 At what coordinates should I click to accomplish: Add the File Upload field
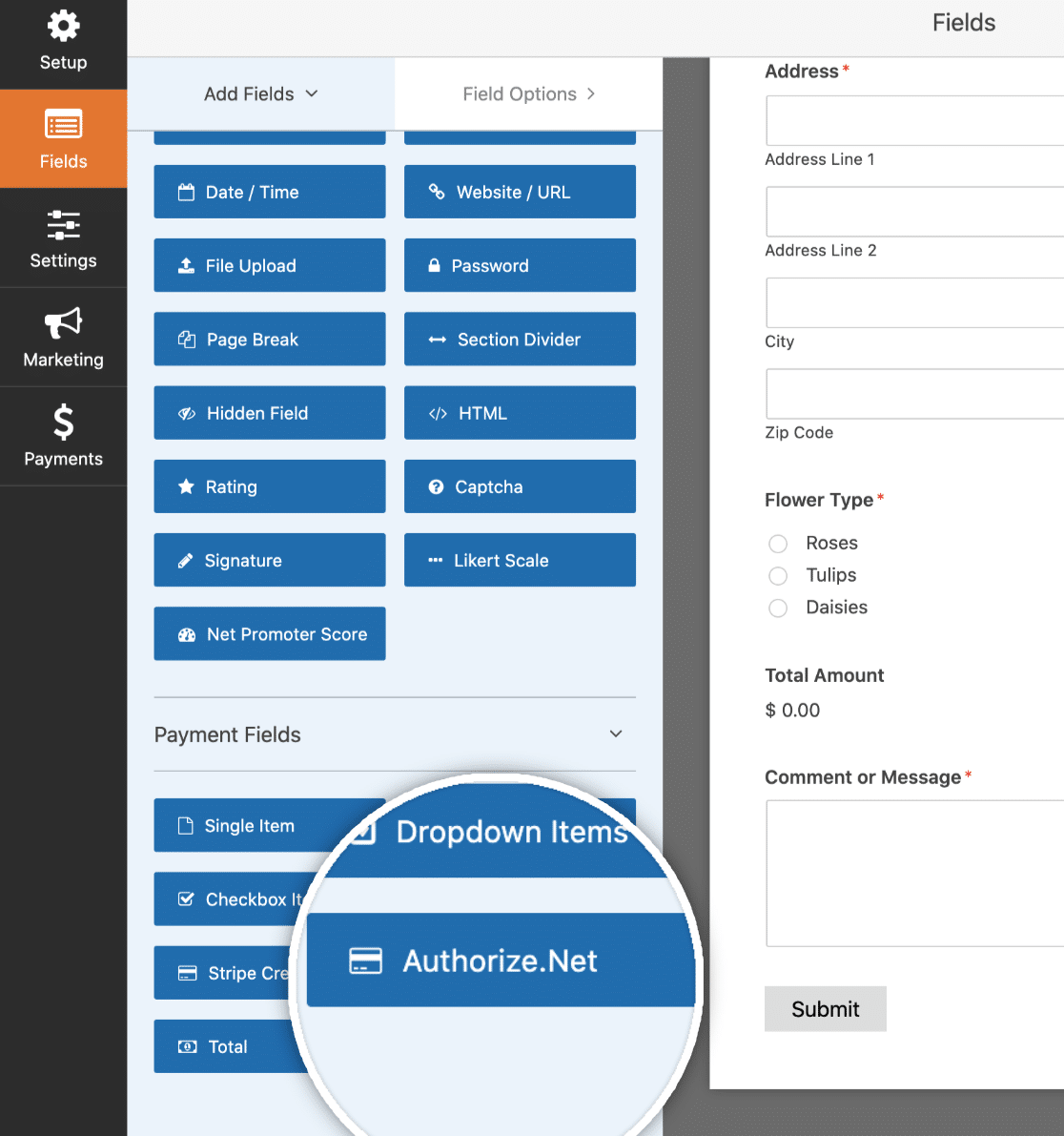270,266
